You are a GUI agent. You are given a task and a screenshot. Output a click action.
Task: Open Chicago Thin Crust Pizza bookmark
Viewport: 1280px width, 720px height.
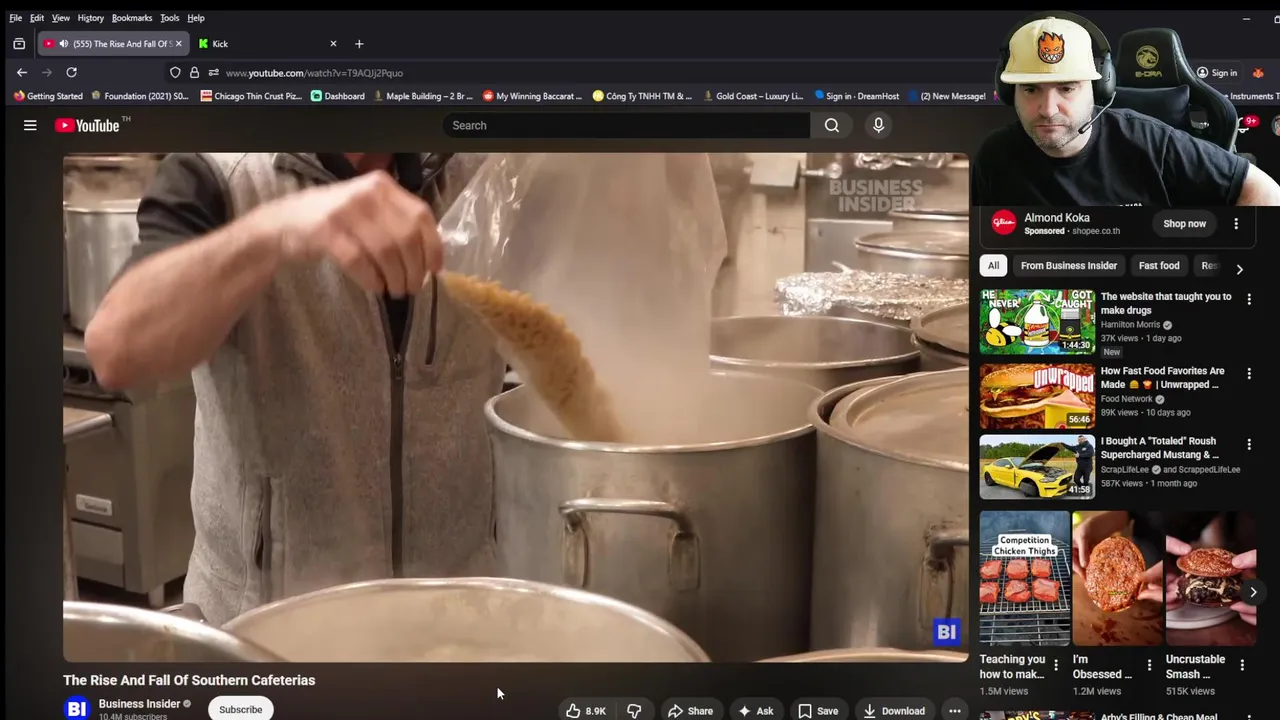tap(251, 96)
